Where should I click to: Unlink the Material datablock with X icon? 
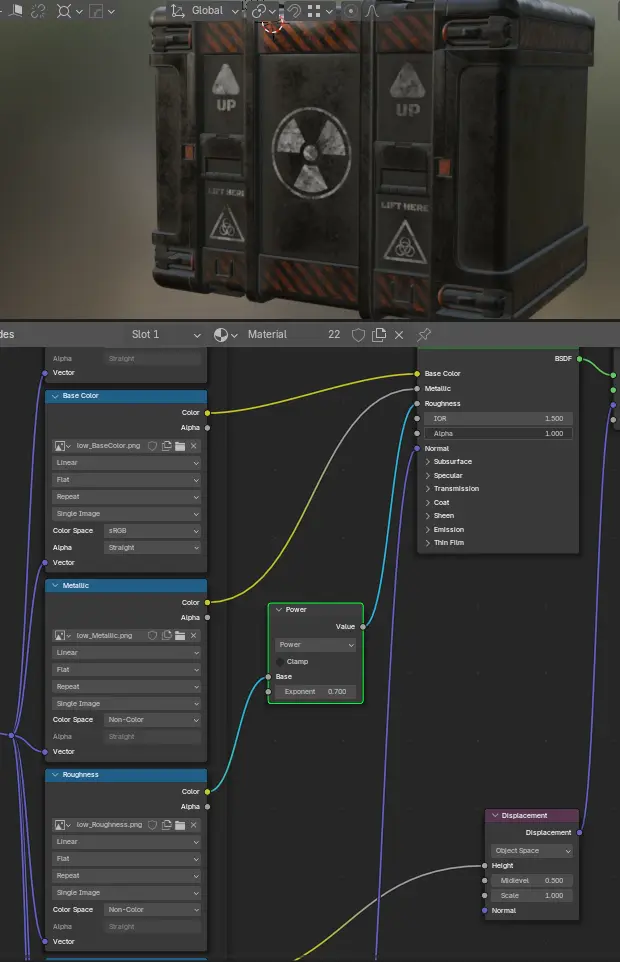pos(399,334)
